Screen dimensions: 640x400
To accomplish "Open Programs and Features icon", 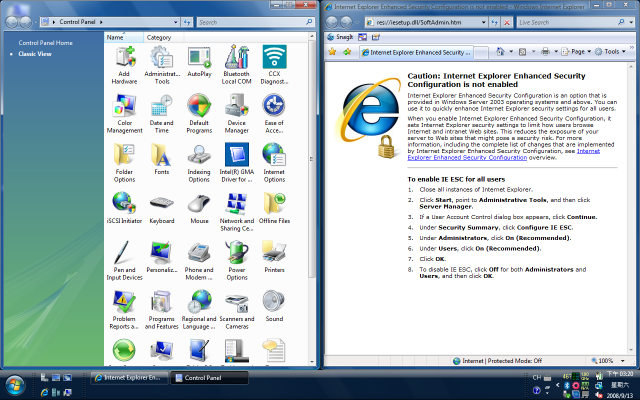I will point(162,310).
